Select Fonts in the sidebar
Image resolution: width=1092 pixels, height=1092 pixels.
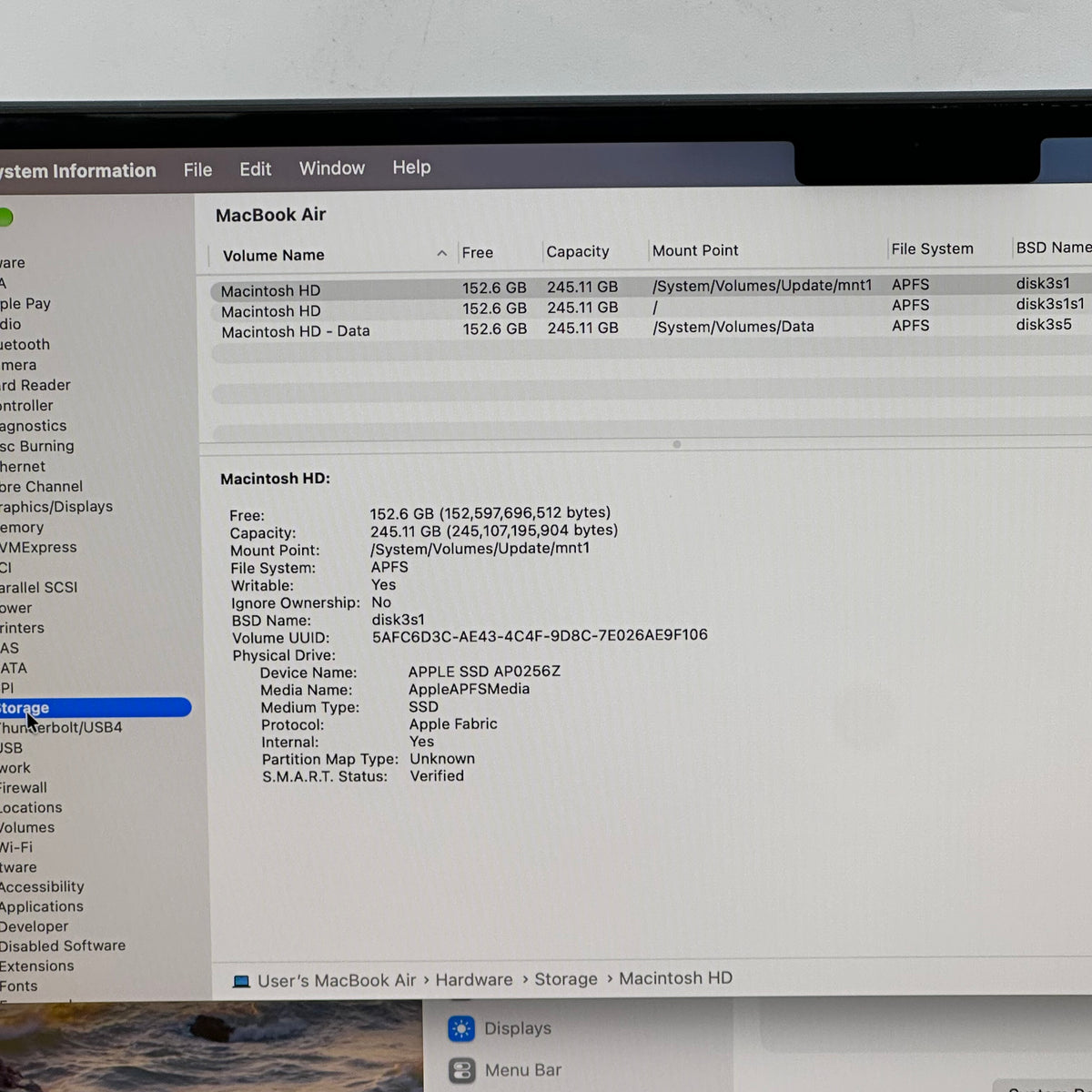point(19,986)
